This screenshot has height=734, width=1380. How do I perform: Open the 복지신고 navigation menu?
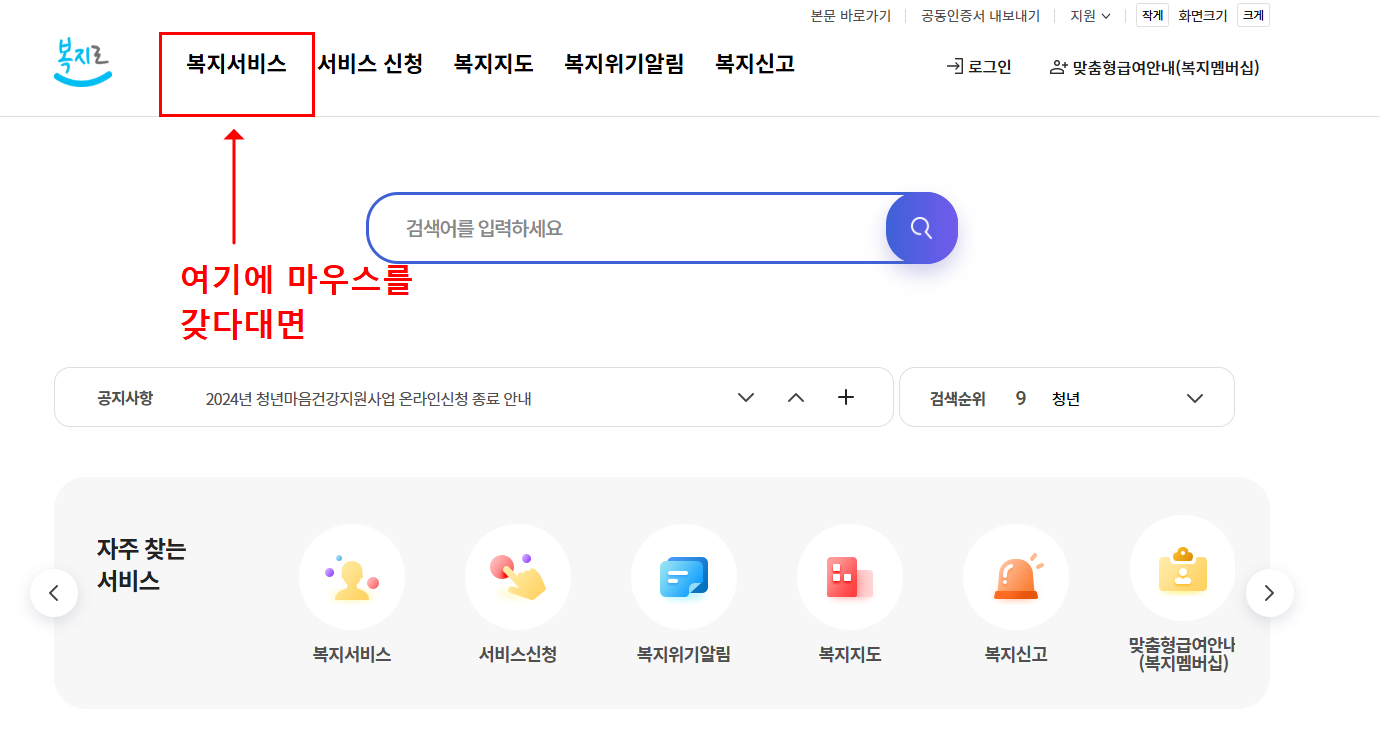(753, 62)
